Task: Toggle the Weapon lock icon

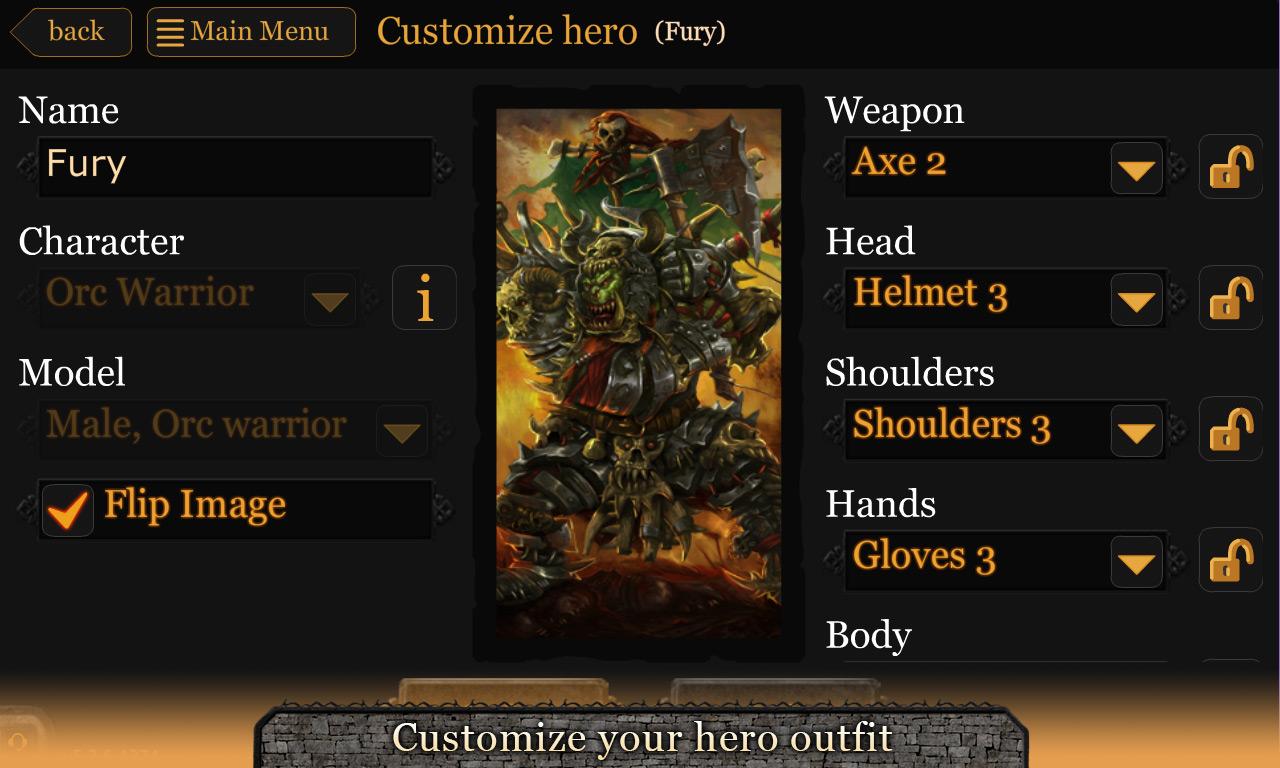Action: pyautogui.click(x=1231, y=167)
